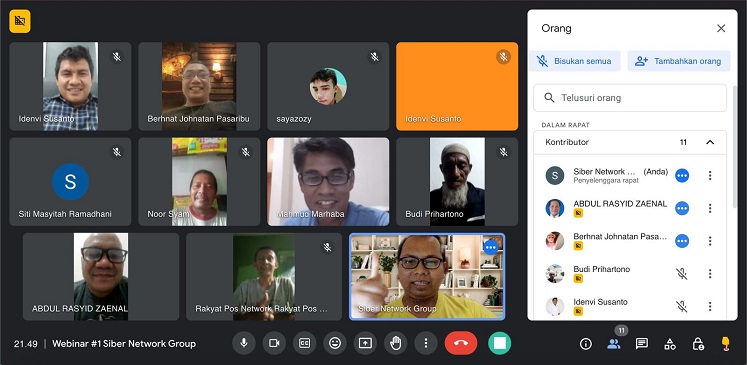
Task: Open more actions for Budi Prihartono in list
Action: point(710,274)
